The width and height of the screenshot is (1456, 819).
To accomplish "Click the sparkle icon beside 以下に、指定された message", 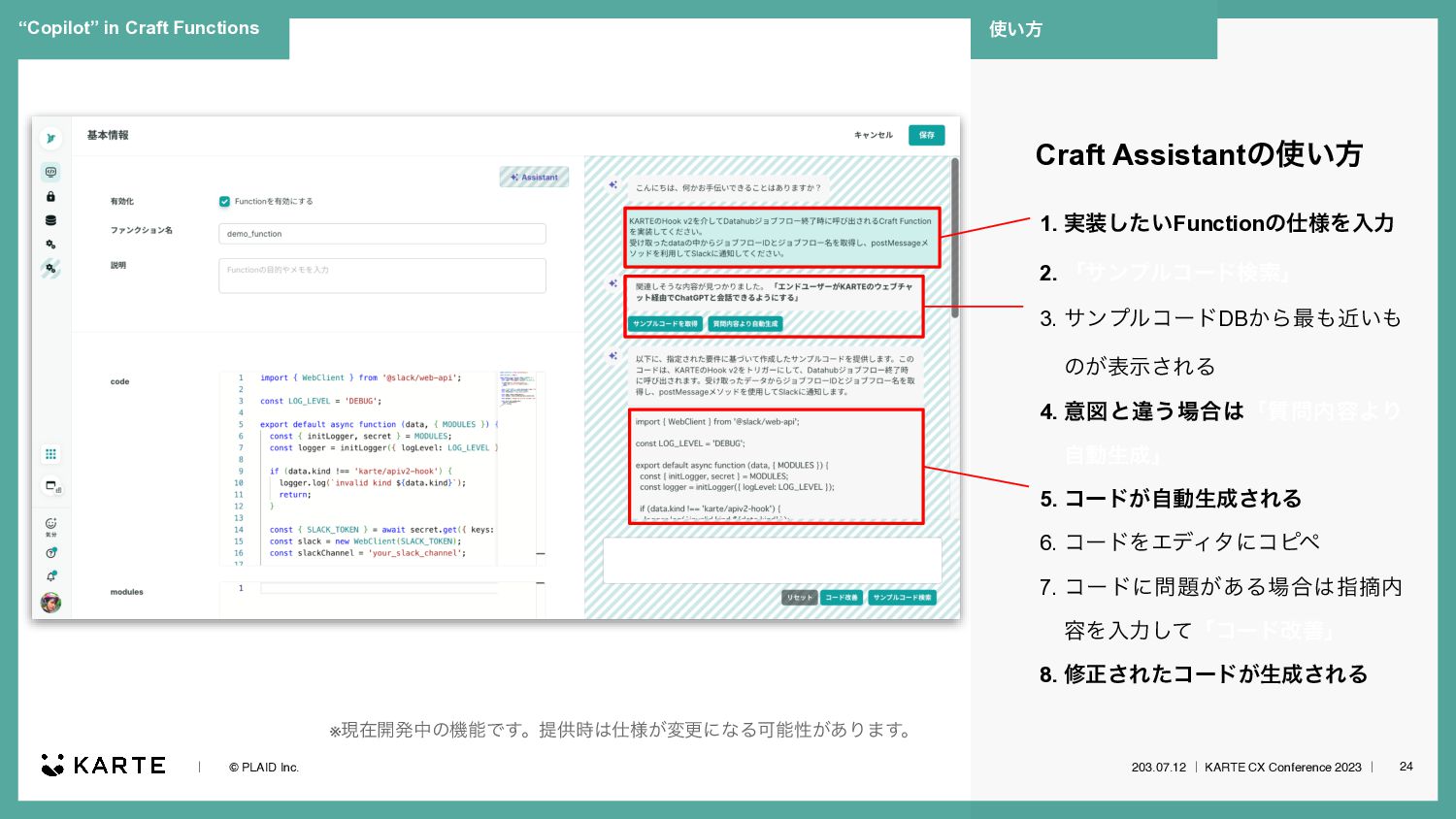I will tap(612, 356).
